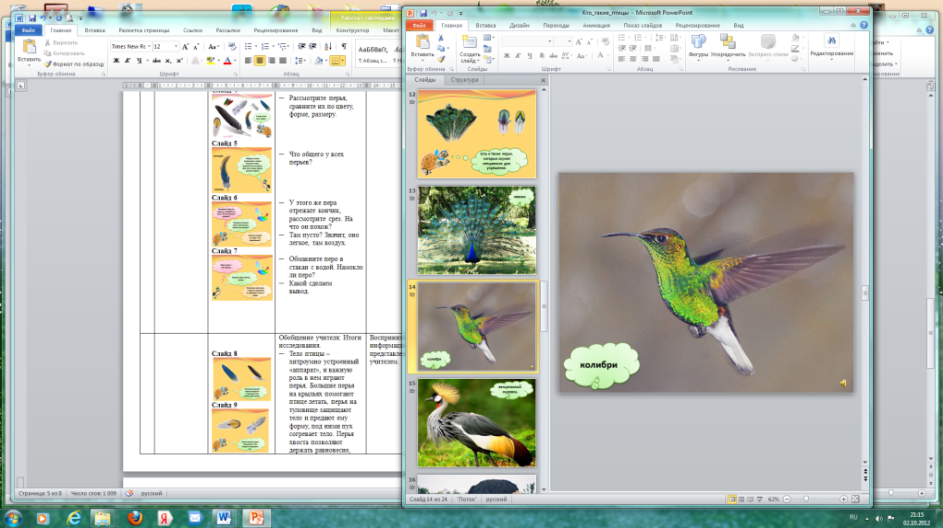
Task: Click Создать слайд new slide icon
Action: 468,42
